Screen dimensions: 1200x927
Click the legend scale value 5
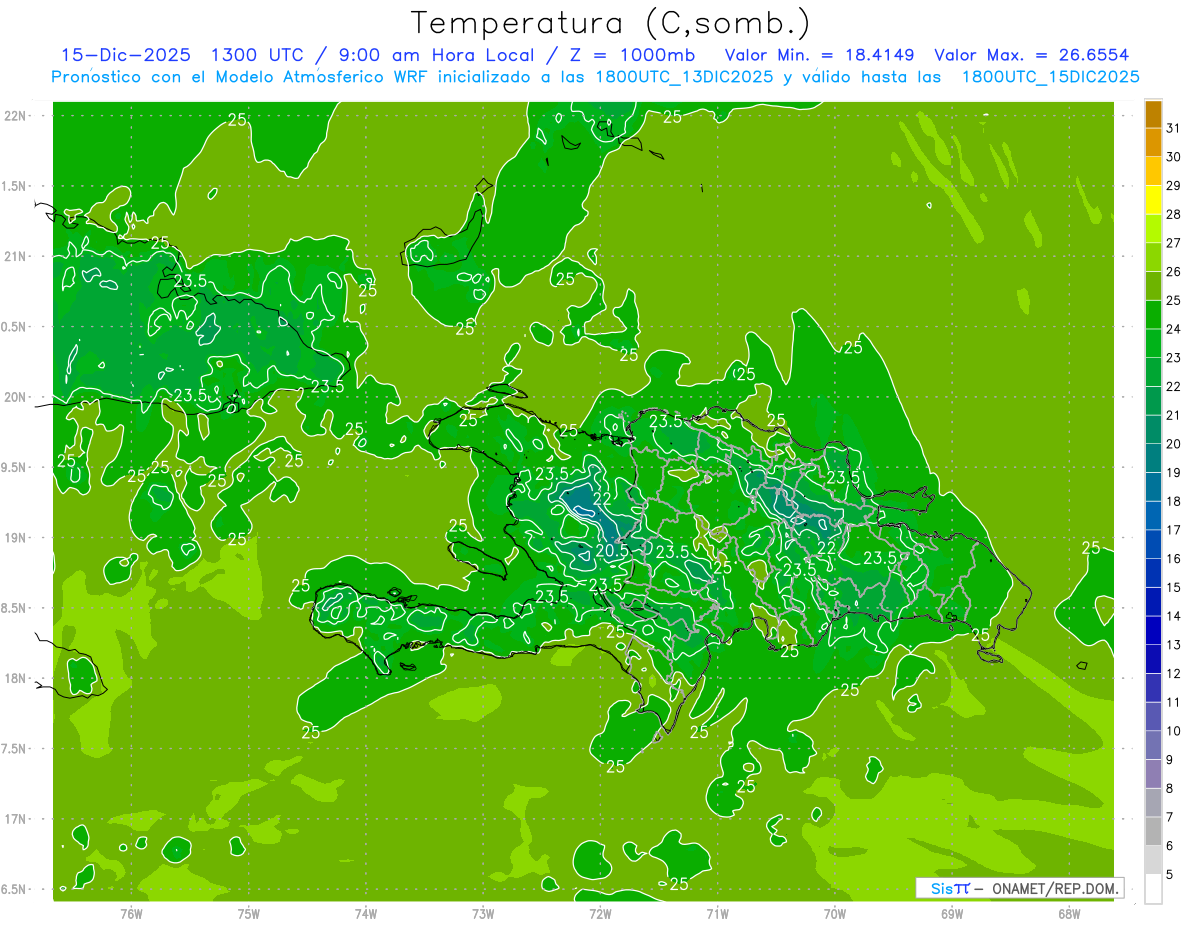pos(1169,874)
